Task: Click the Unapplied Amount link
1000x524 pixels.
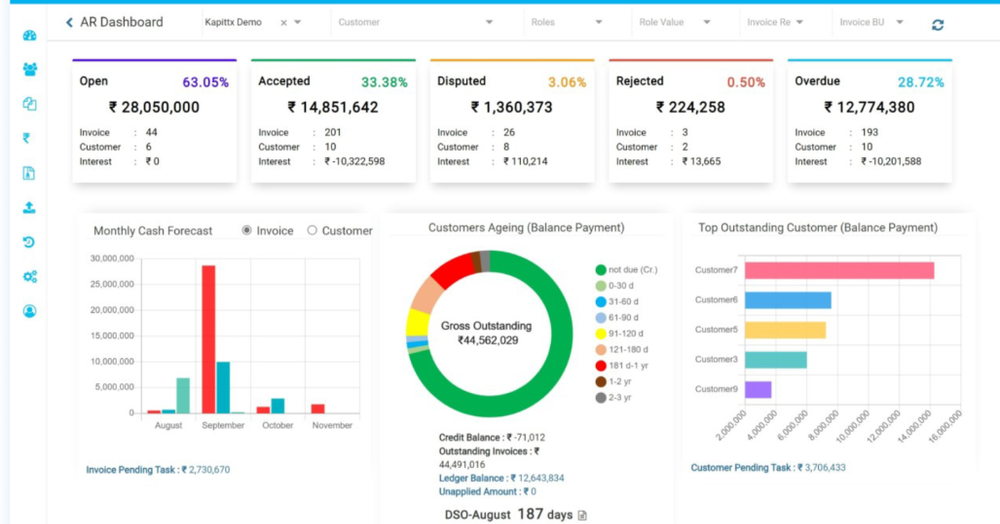Action: 487,491
